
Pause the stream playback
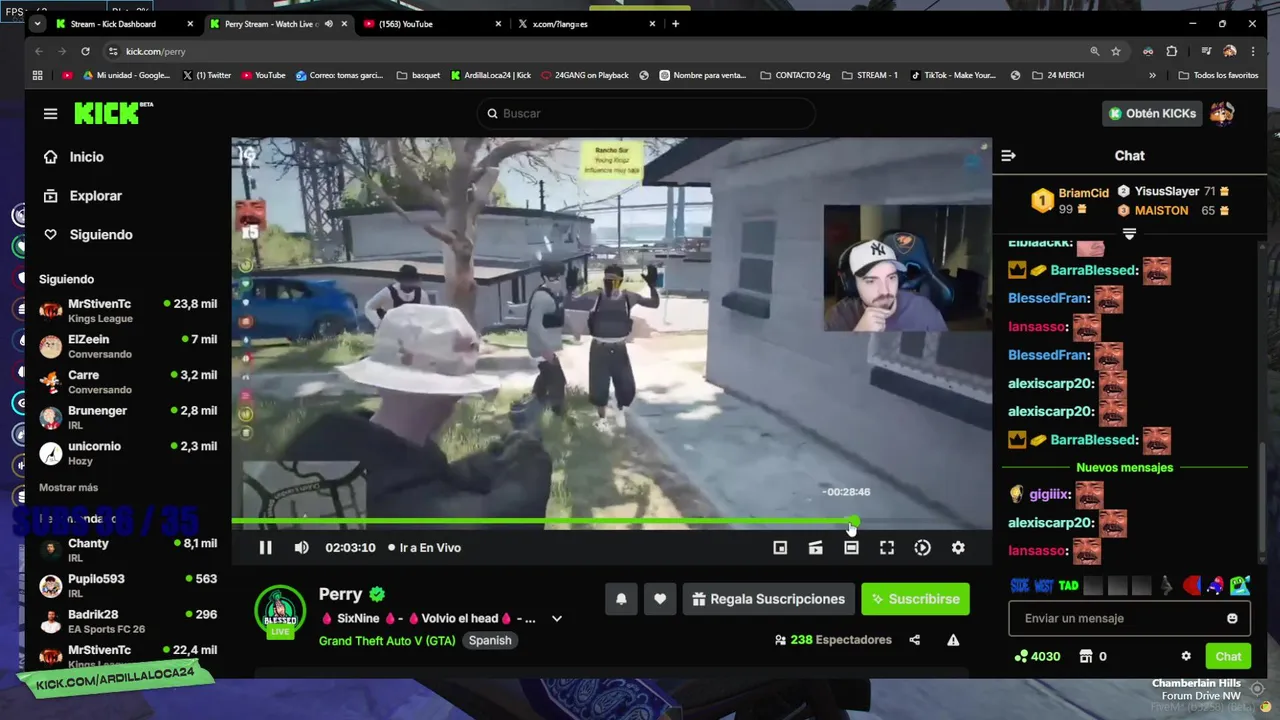pos(265,547)
